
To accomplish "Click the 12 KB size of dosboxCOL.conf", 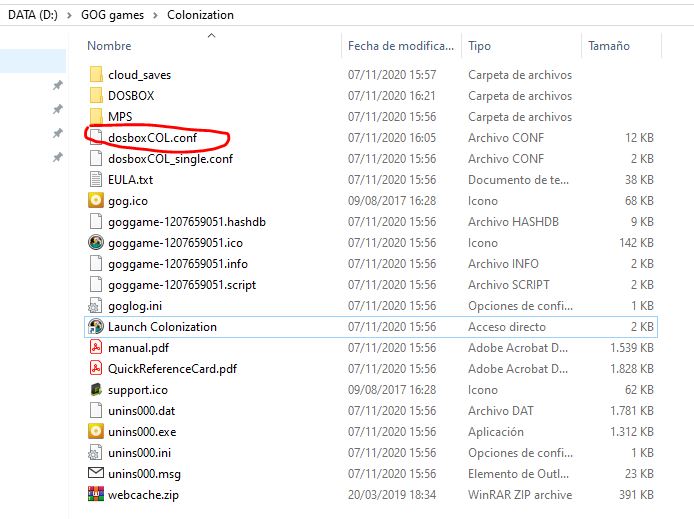I will tap(639, 138).
